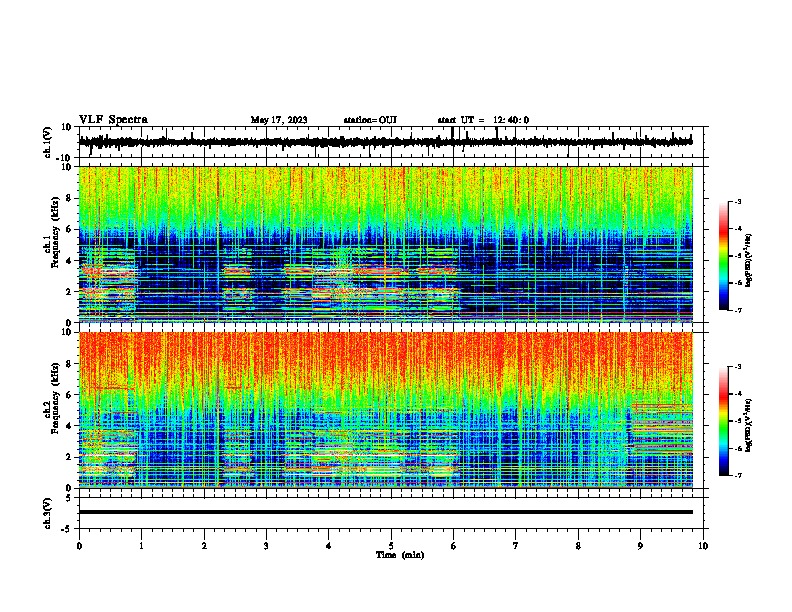Click time axis tick label '8'
This screenshot has height=612, width=792.
pos(578,545)
